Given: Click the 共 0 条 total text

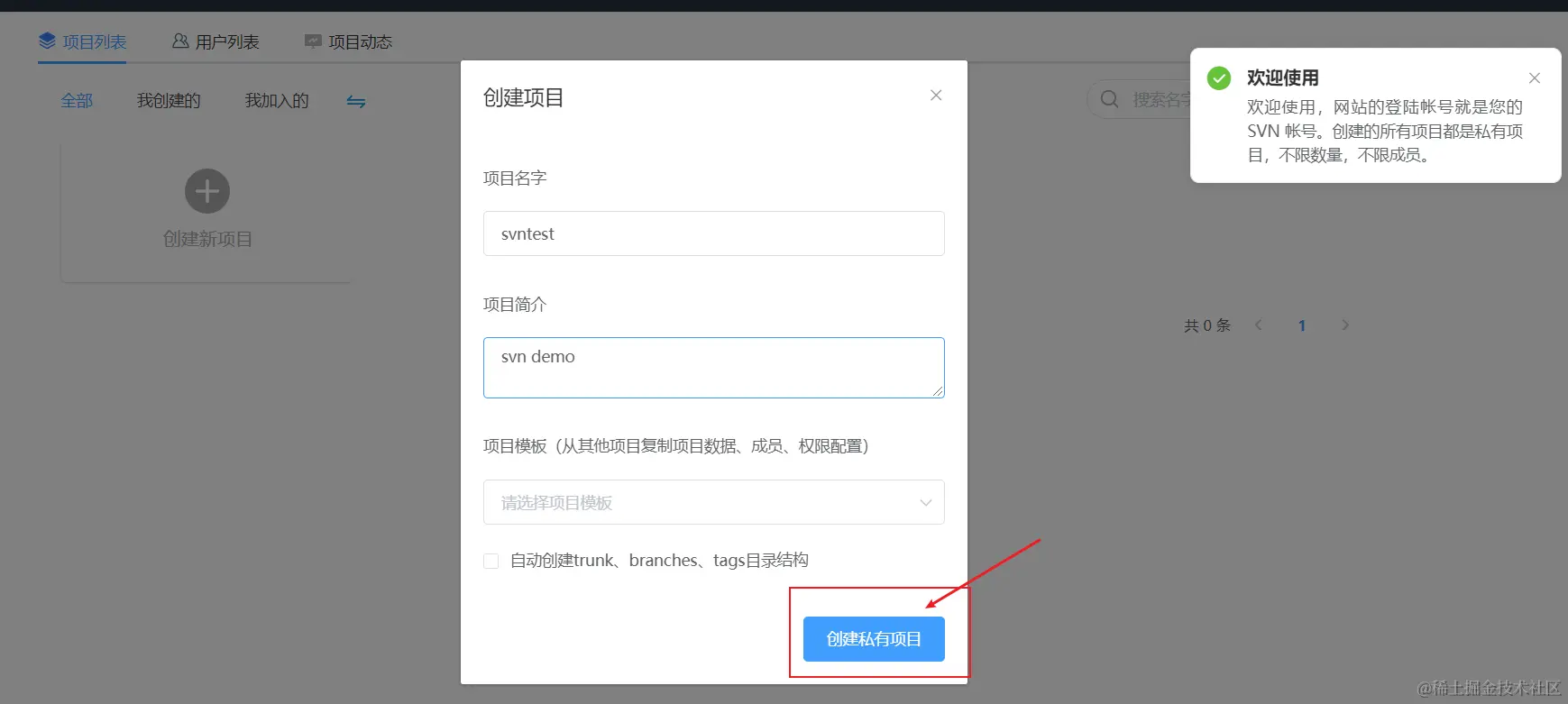Looking at the screenshot, I should pyautogui.click(x=1207, y=325).
